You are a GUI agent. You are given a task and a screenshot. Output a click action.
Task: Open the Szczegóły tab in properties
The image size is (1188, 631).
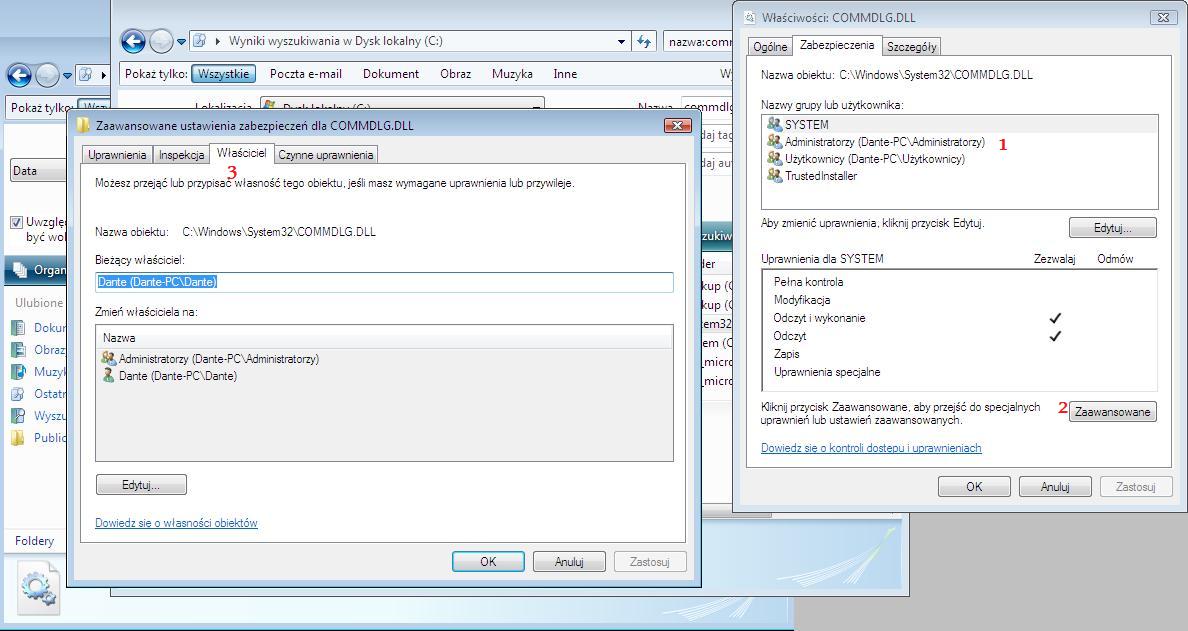[911, 47]
